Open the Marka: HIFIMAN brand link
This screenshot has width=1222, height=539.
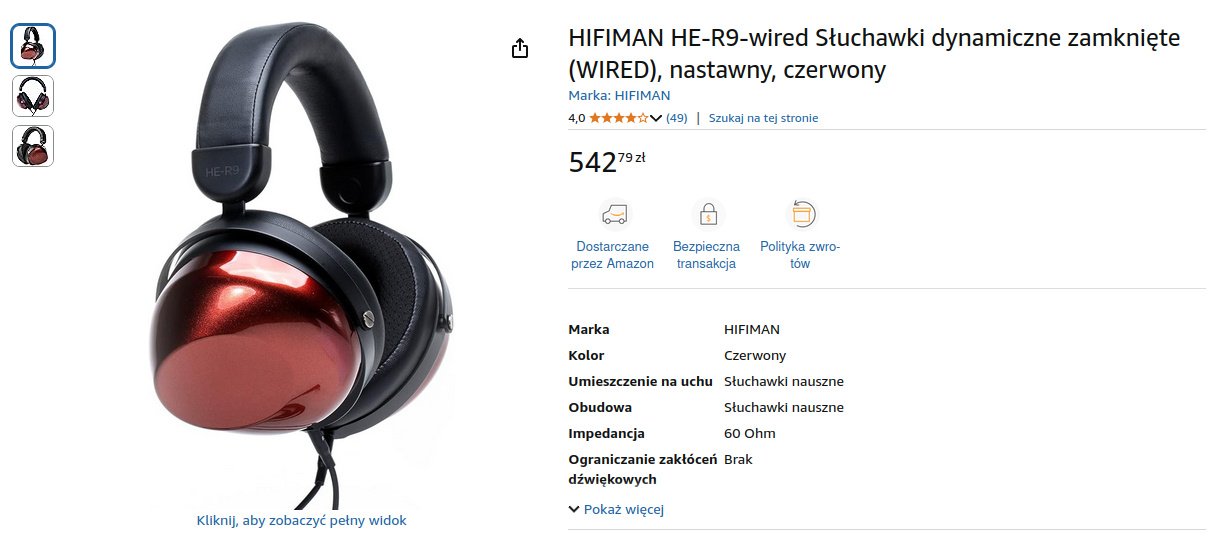tap(619, 95)
